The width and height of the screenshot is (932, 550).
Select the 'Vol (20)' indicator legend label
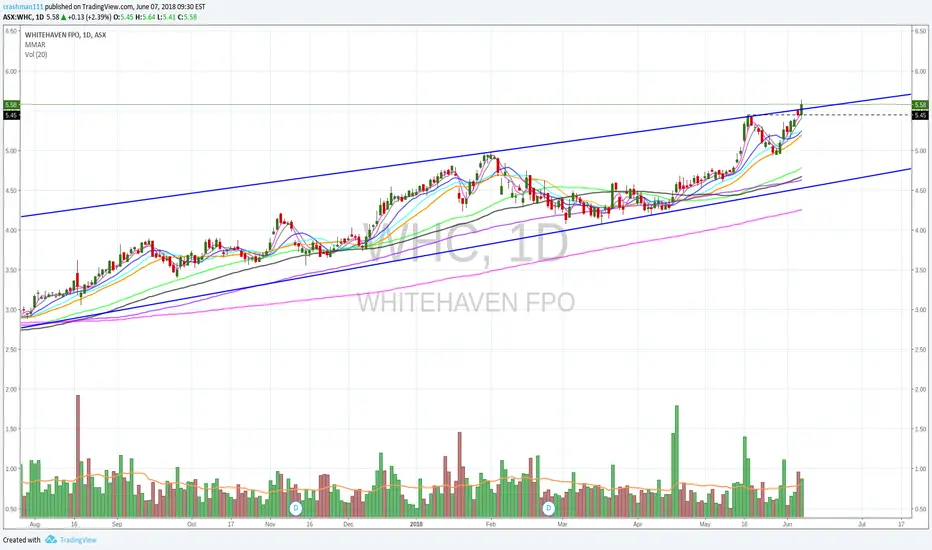click(x=36, y=55)
